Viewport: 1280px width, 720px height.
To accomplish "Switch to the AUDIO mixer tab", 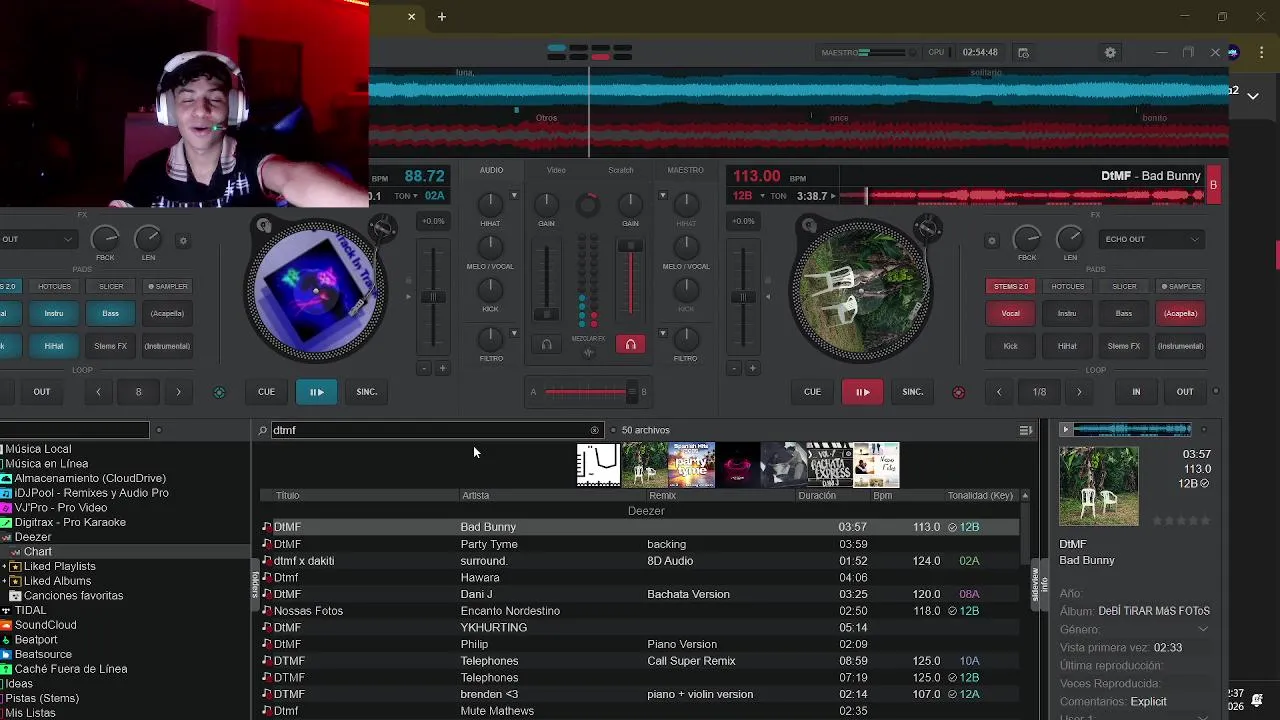I will tap(491, 170).
